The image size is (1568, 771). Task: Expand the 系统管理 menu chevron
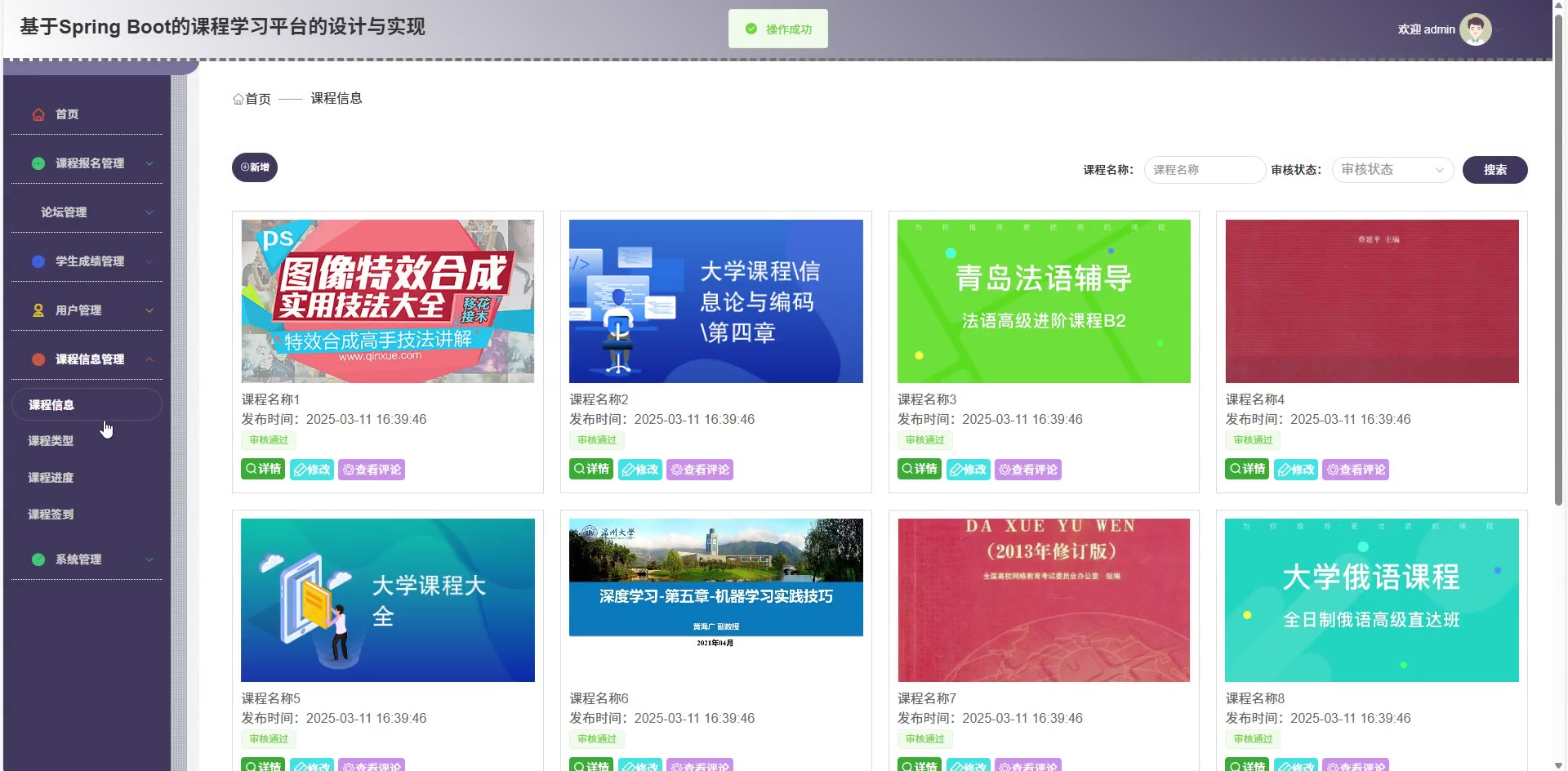click(149, 559)
